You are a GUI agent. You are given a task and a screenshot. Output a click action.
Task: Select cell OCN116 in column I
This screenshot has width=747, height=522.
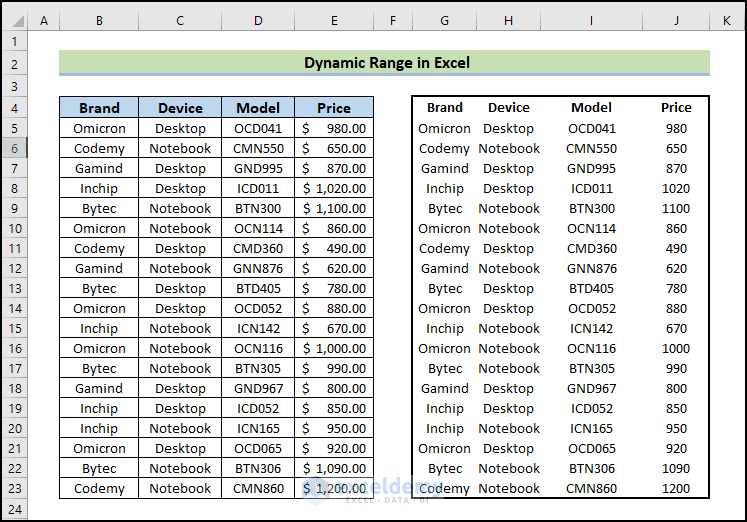[x=591, y=348]
